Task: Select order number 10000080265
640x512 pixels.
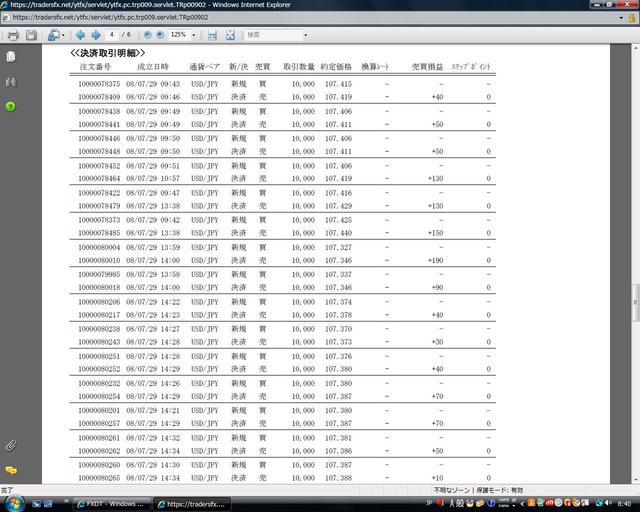Action: pos(99,478)
